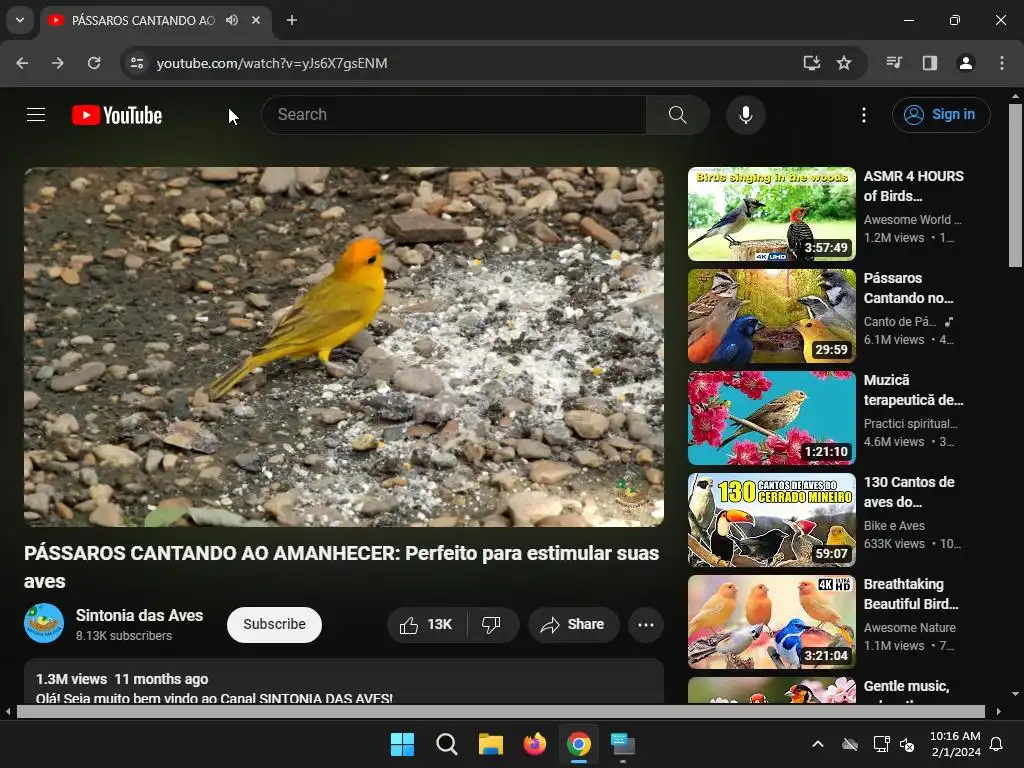Open 130 Cantos de aves thumbnail

(771, 520)
